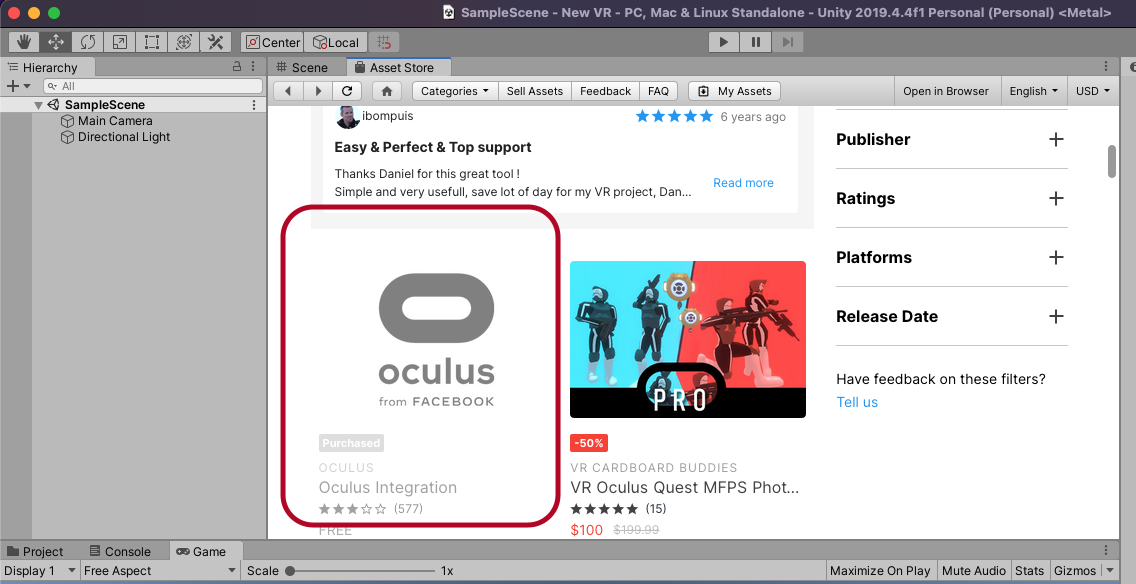Open Asset Store panel options dots
1136x584 pixels.
click(1106, 67)
